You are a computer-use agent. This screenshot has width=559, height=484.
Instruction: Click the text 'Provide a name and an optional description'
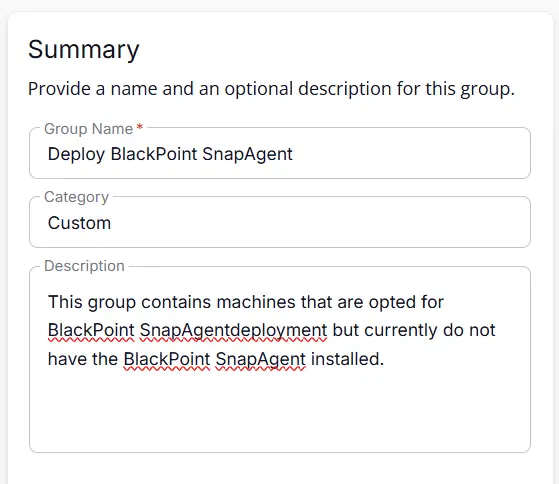[x=210, y=89]
